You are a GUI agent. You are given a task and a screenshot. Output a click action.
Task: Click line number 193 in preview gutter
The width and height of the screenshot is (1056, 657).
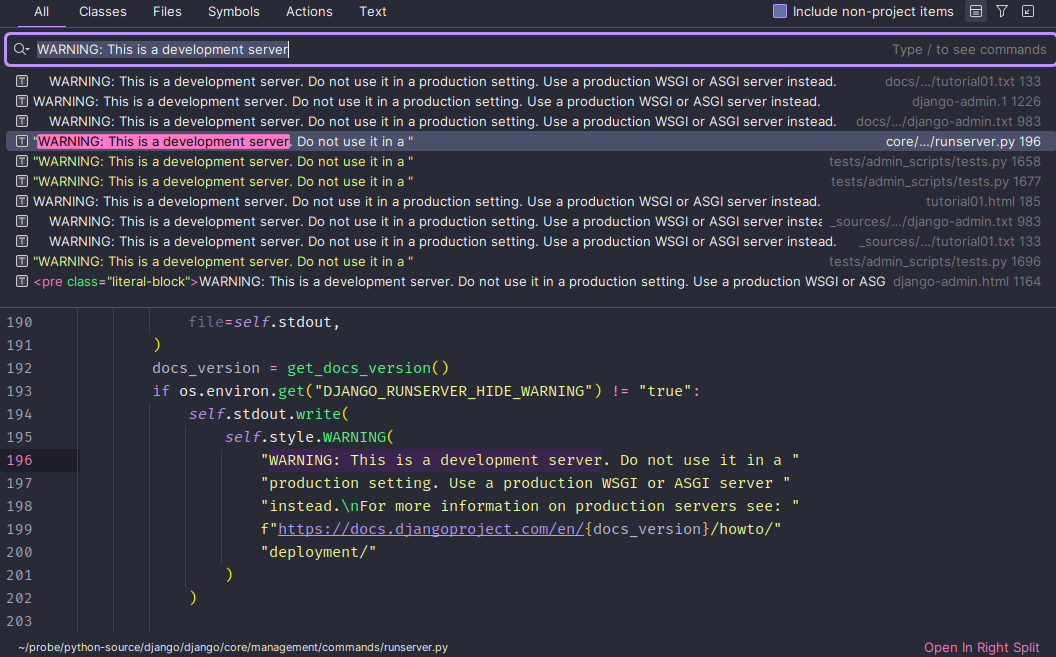coord(20,391)
